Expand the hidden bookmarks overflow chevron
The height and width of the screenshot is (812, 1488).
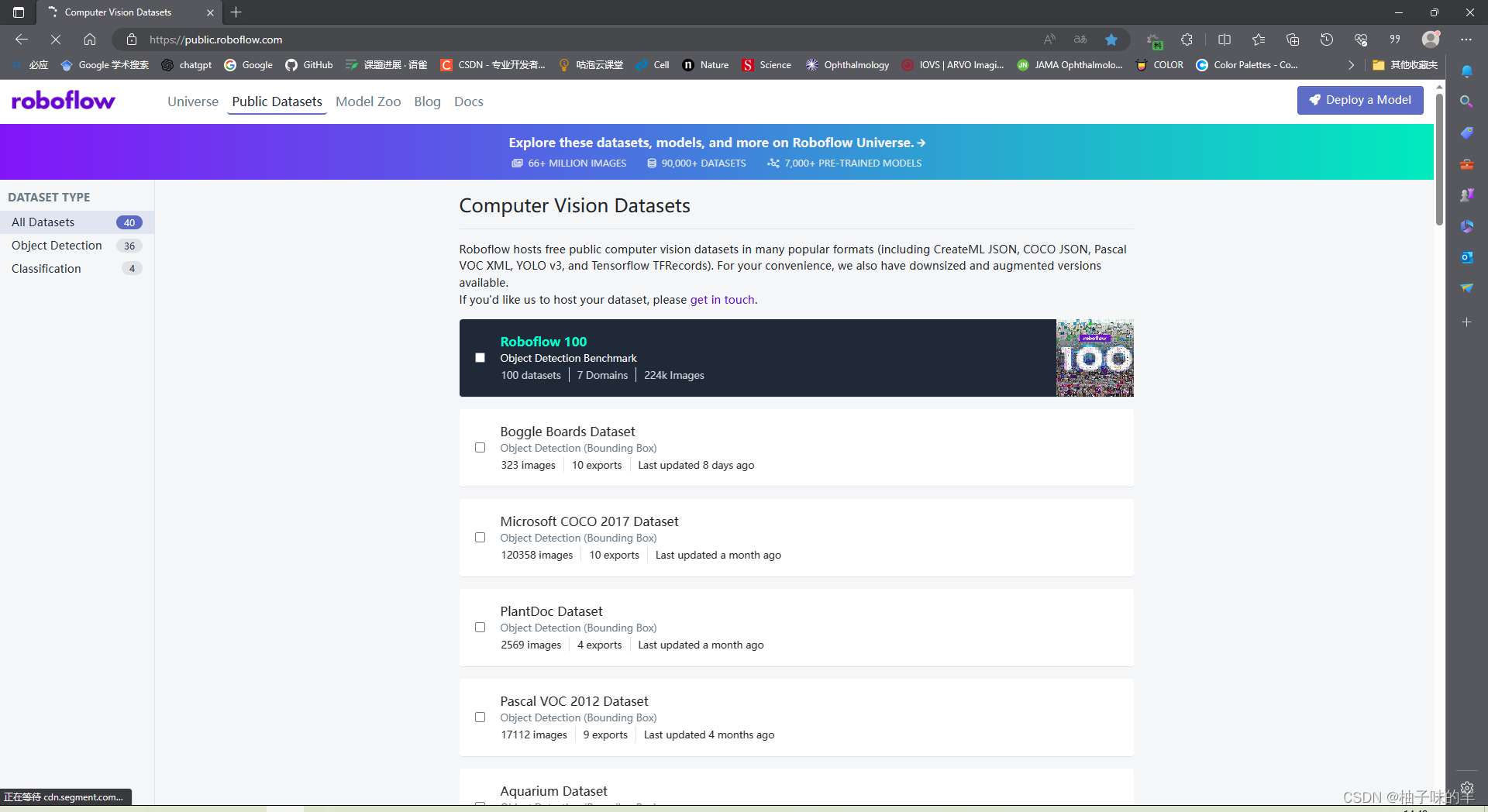[x=1351, y=65]
